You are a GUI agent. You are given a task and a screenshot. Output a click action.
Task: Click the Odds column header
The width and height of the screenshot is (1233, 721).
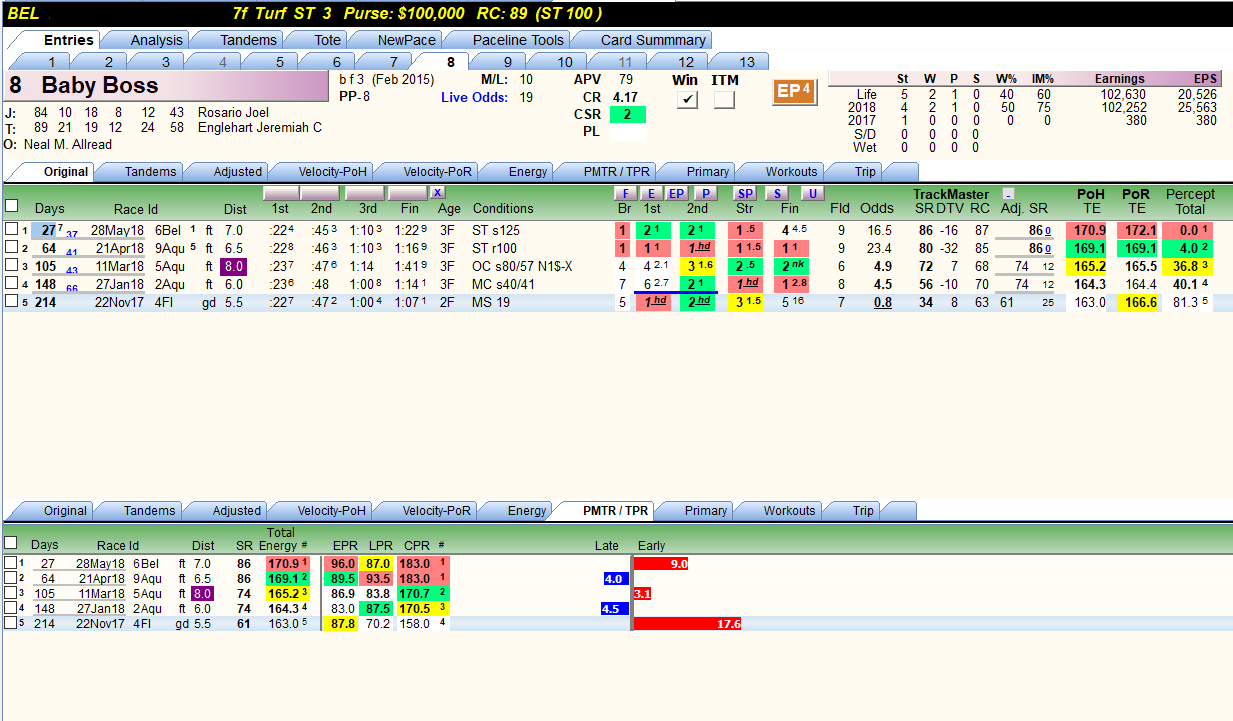[877, 209]
